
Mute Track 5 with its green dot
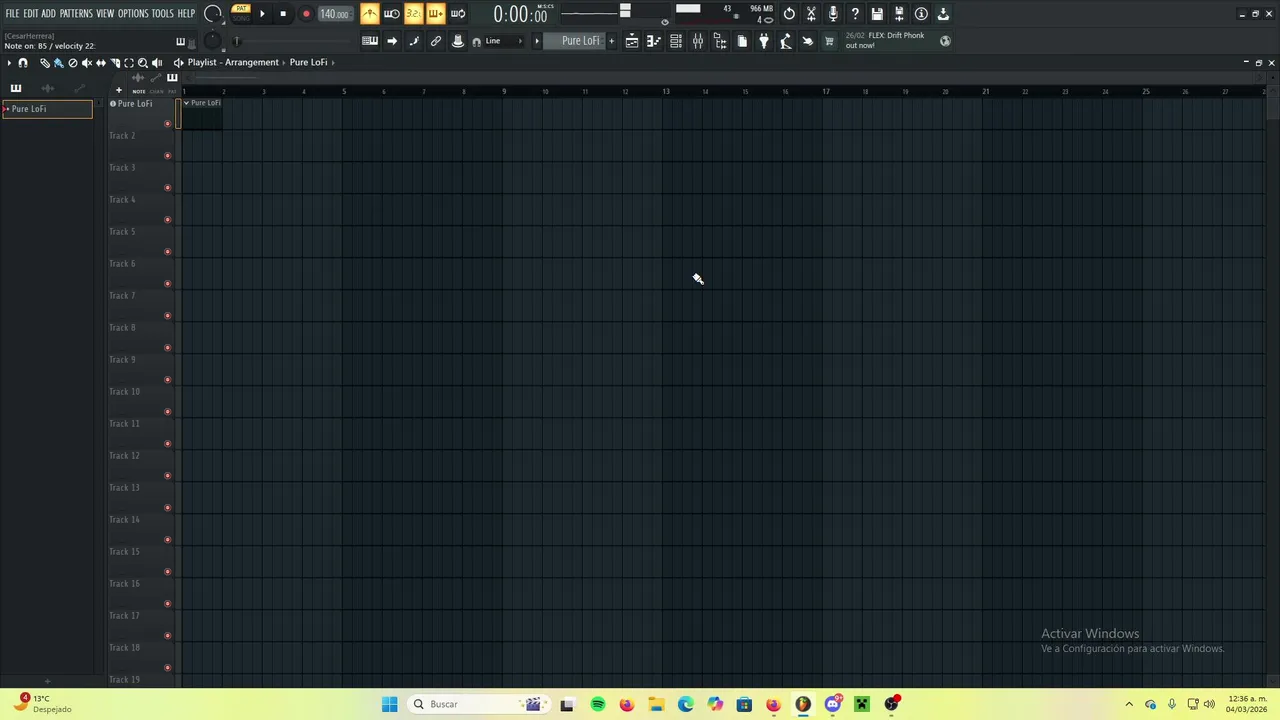(167, 252)
